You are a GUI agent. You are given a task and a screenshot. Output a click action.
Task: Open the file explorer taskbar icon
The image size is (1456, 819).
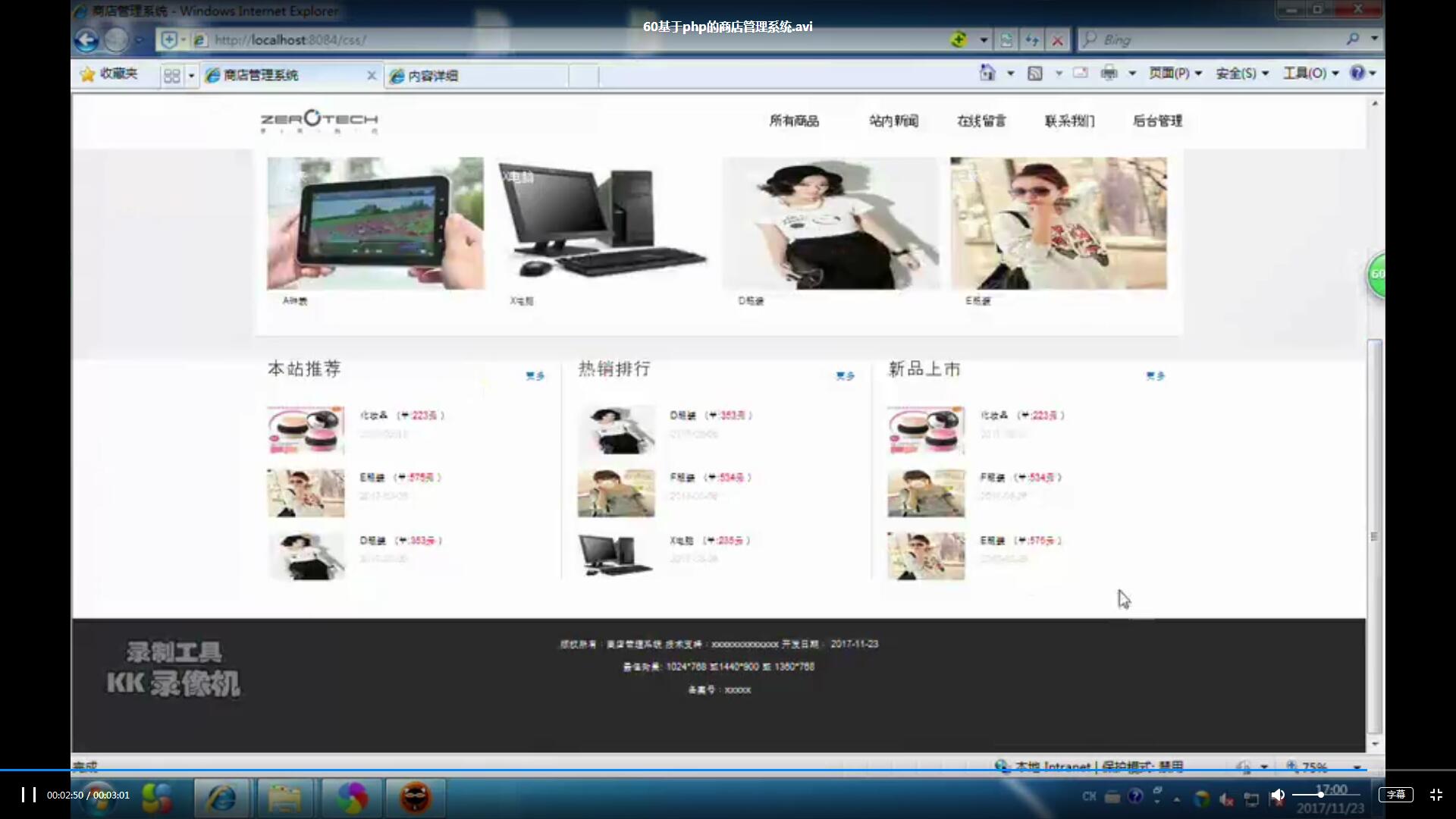[x=285, y=798]
